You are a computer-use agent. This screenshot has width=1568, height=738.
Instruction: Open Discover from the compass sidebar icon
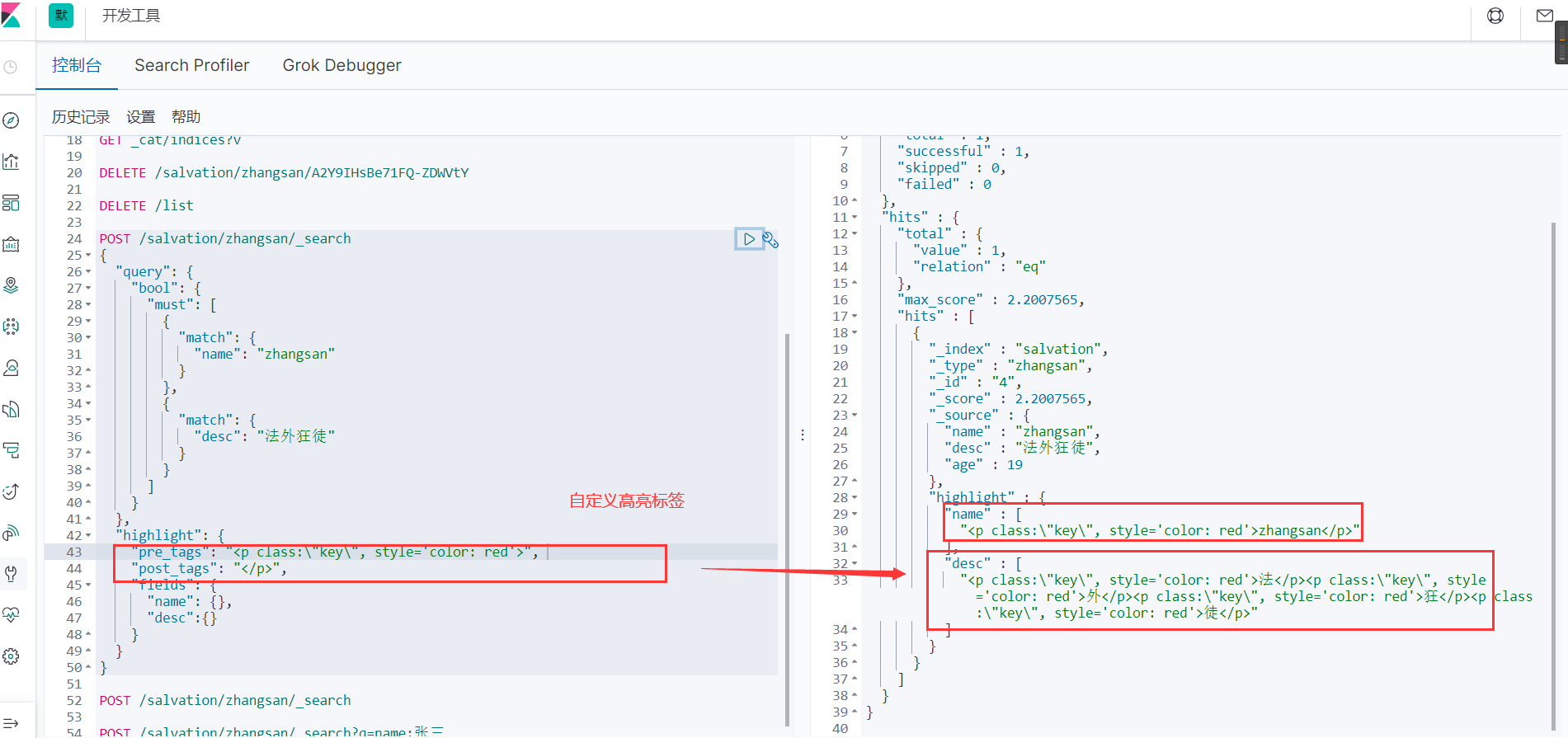coord(12,120)
